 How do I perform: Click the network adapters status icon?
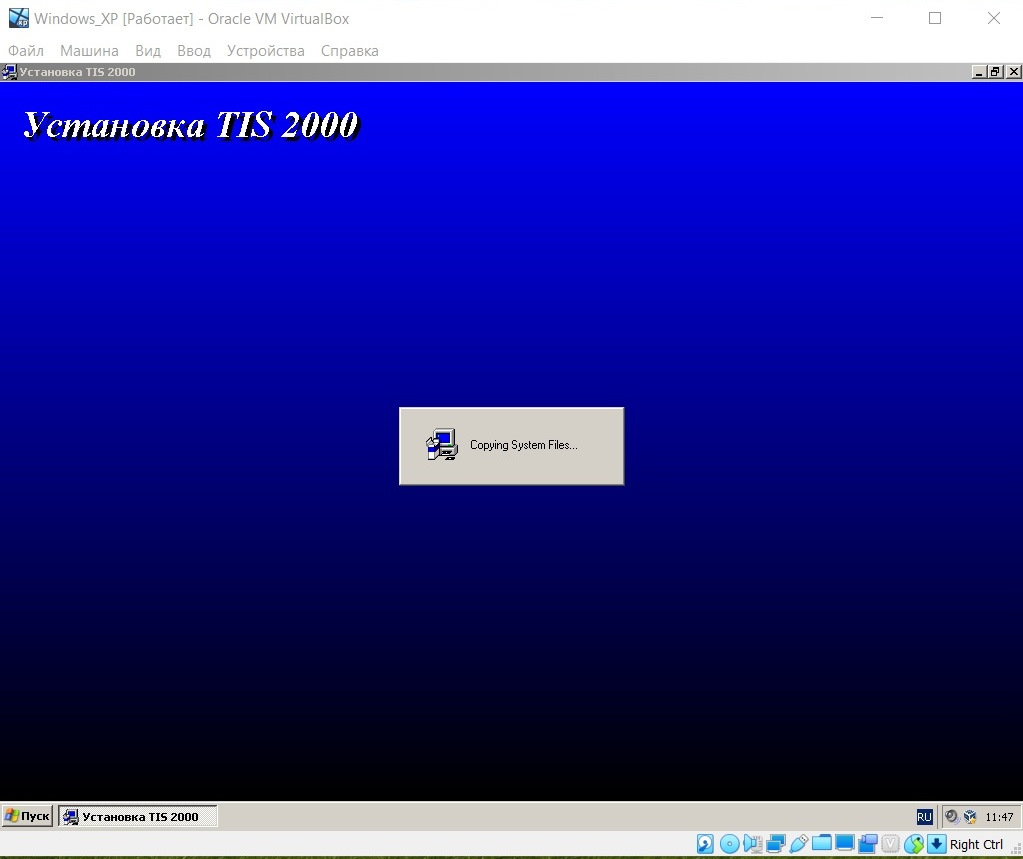pos(776,844)
